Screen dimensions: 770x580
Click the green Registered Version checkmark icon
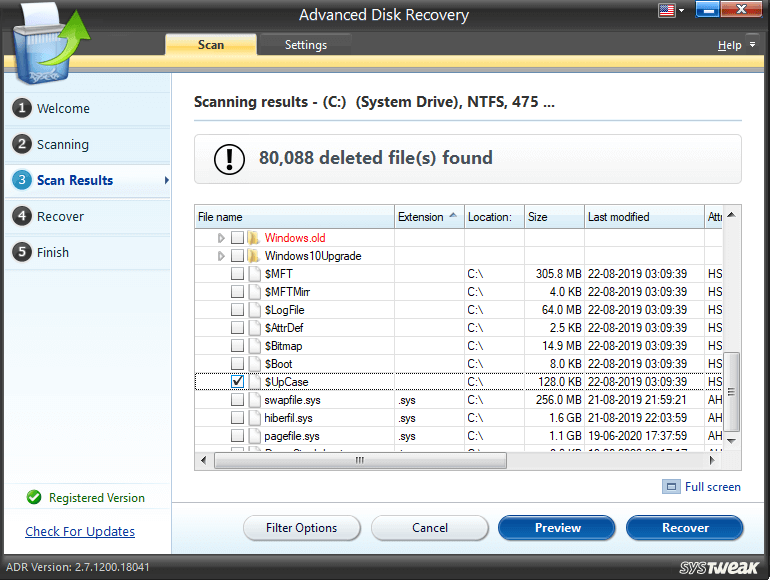(34, 497)
